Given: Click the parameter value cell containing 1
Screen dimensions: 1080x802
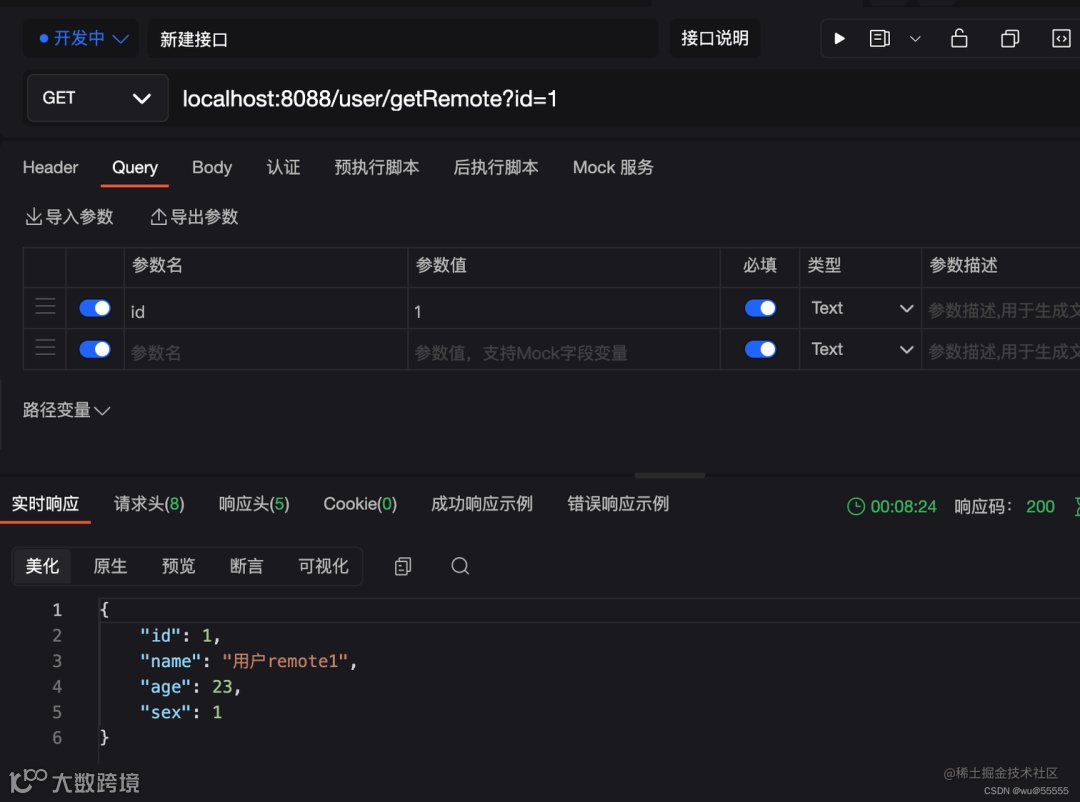Looking at the screenshot, I should 564,309.
